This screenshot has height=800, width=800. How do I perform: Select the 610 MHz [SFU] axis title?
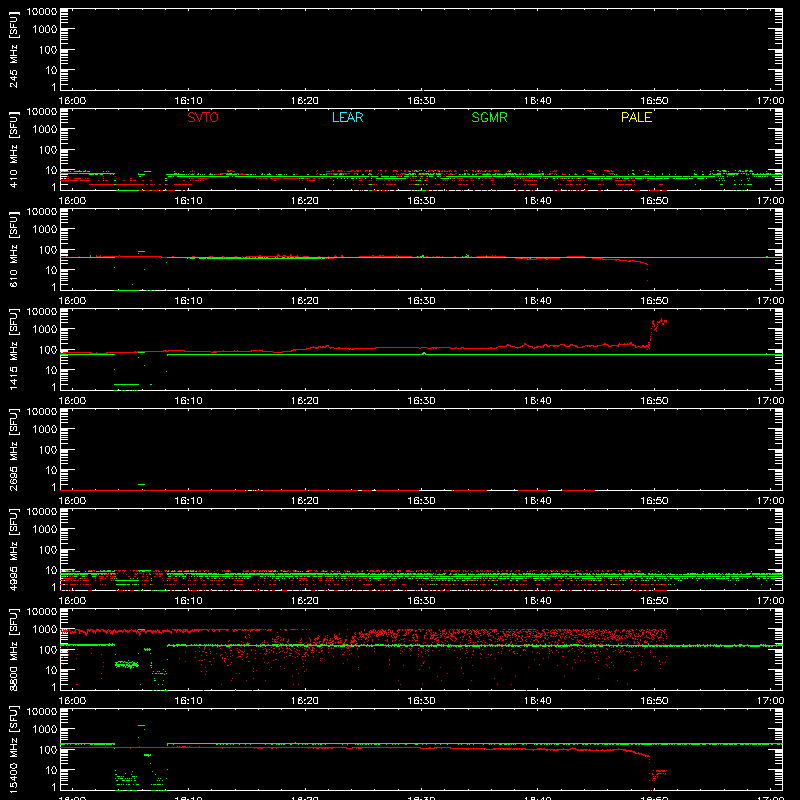click(14, 250)
